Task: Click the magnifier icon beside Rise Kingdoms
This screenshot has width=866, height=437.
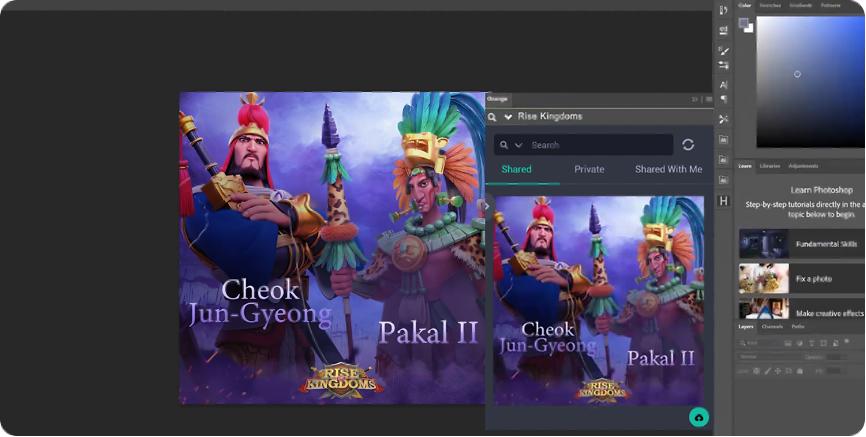Action: tap(492, 117)
